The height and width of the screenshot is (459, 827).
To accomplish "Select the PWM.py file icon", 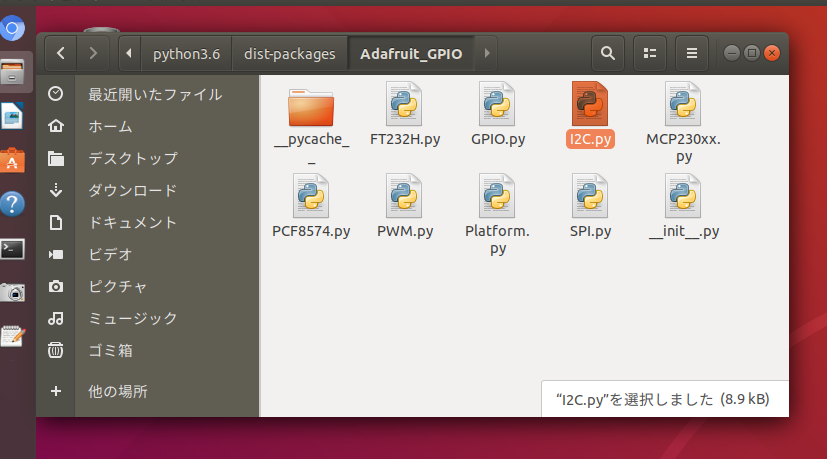I will click(x=404, y=196).
